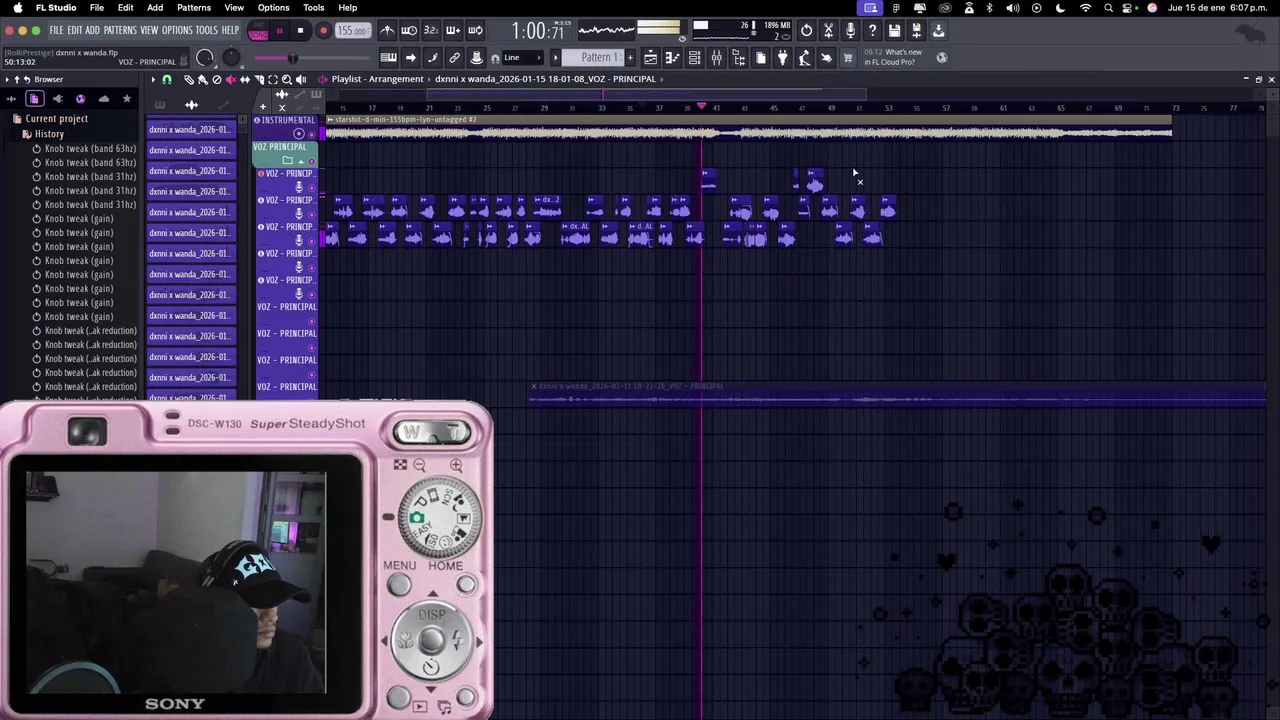1280x720 pixels.
Task: Toggle typing keyboard to piano icon
Action: [388, 58]
